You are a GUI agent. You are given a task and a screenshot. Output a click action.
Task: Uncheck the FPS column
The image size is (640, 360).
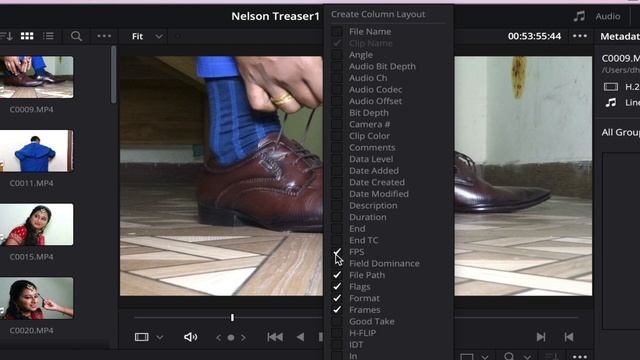pos(337,252)
